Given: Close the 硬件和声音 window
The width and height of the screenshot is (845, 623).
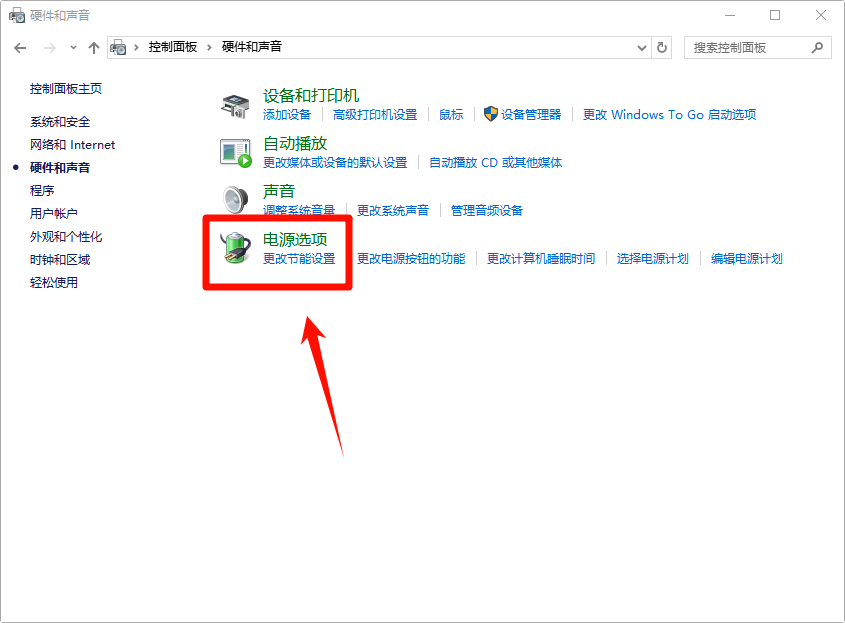Looking at the screenshot, I should 821,15.
